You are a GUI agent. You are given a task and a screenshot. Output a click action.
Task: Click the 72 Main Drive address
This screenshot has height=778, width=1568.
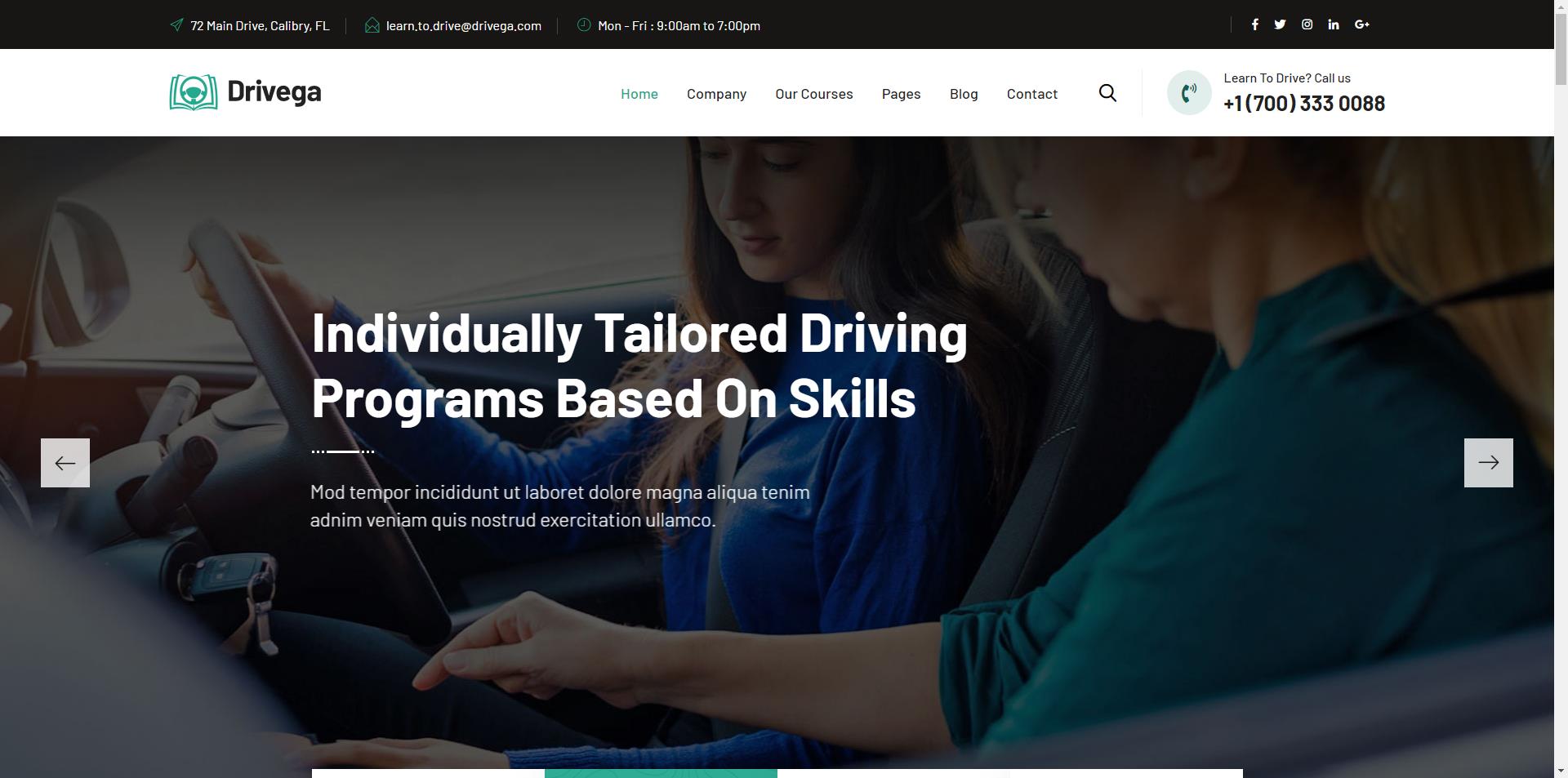[260, 25]
